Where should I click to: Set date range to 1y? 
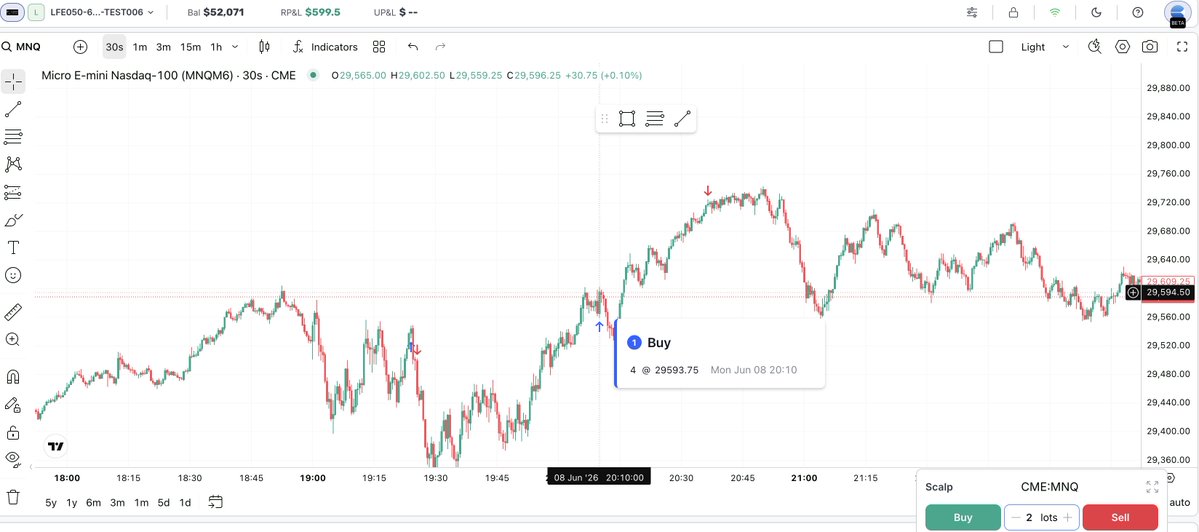(x=72, y=502)
